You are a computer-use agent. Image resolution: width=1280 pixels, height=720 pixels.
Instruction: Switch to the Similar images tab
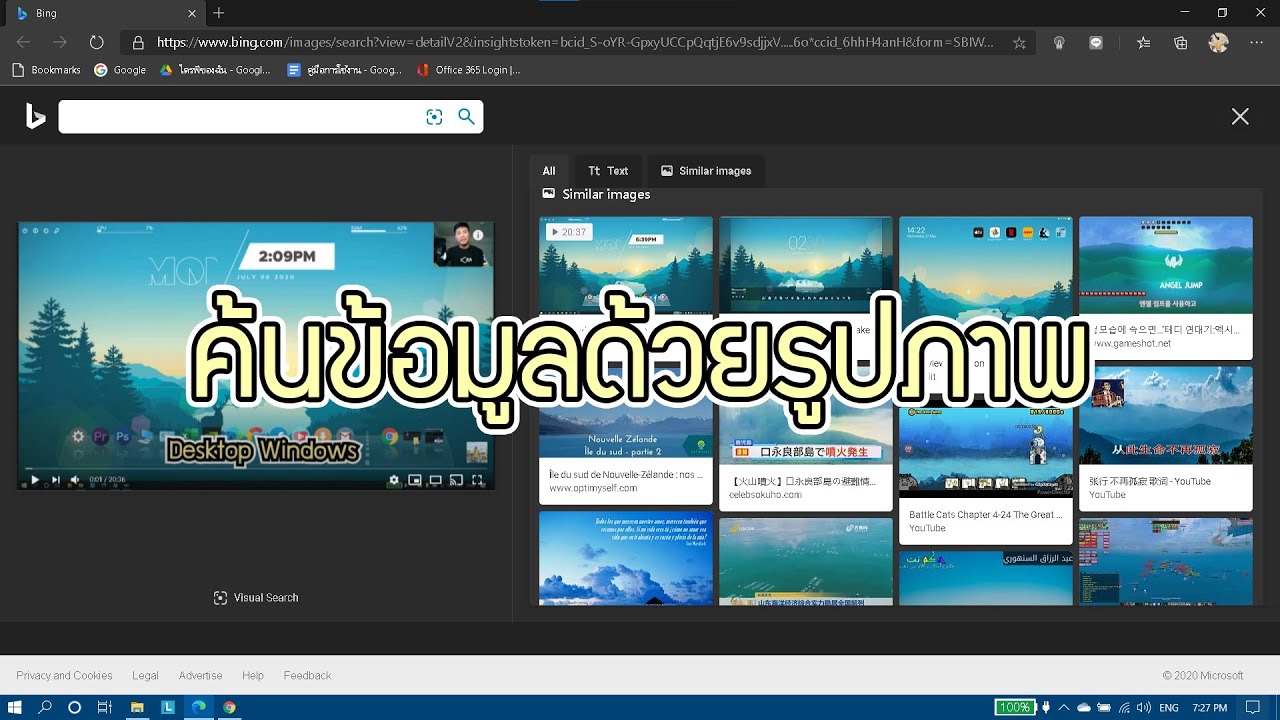tap(706, 171)
